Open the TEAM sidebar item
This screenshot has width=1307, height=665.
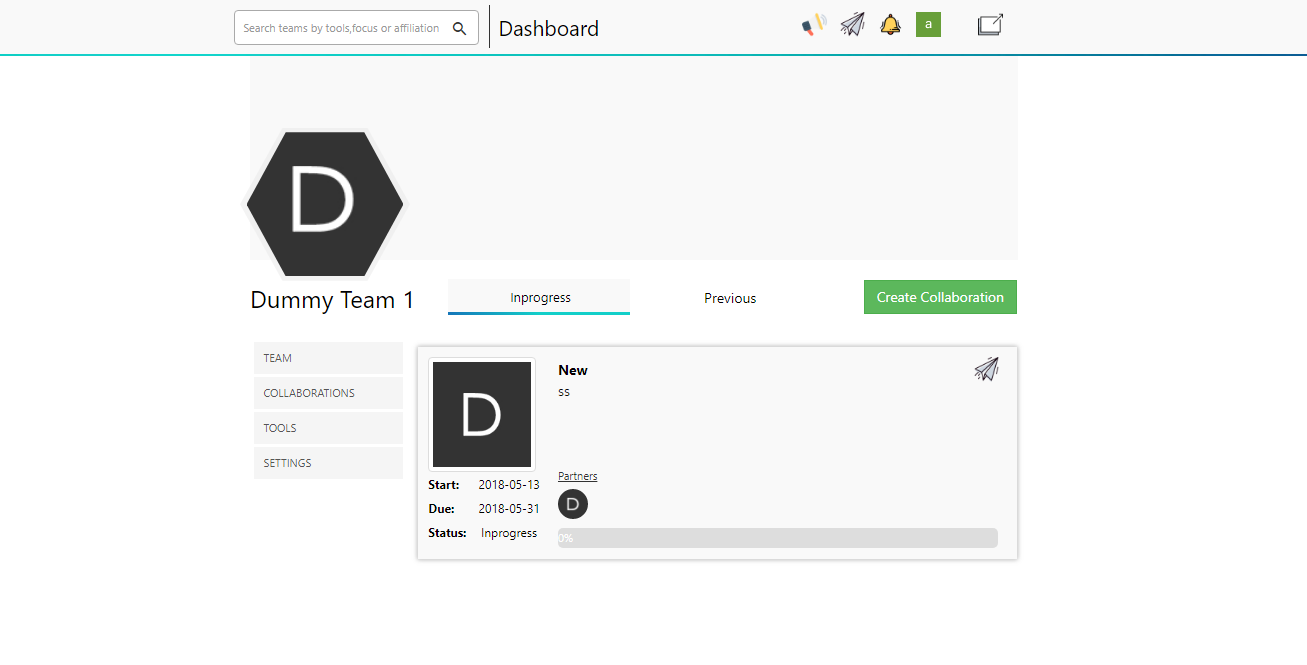(328, 358)
